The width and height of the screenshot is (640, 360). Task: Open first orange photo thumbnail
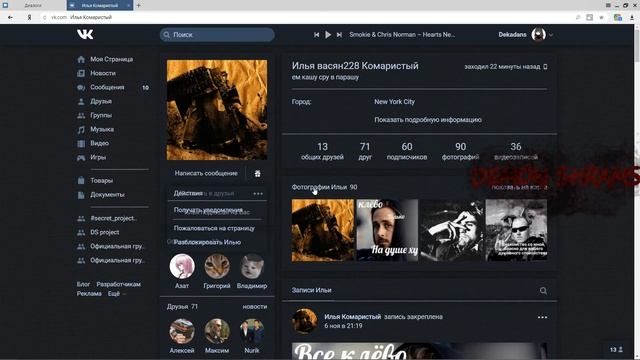(323, 230)
